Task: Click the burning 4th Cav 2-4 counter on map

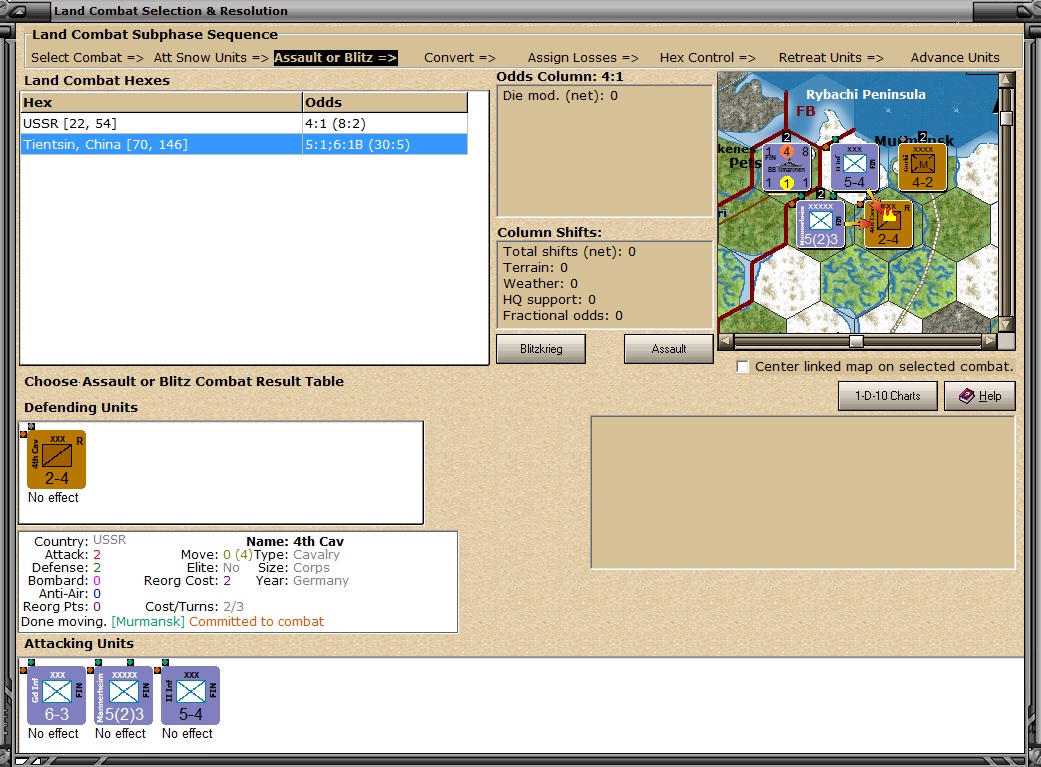Action: (888, 224)
